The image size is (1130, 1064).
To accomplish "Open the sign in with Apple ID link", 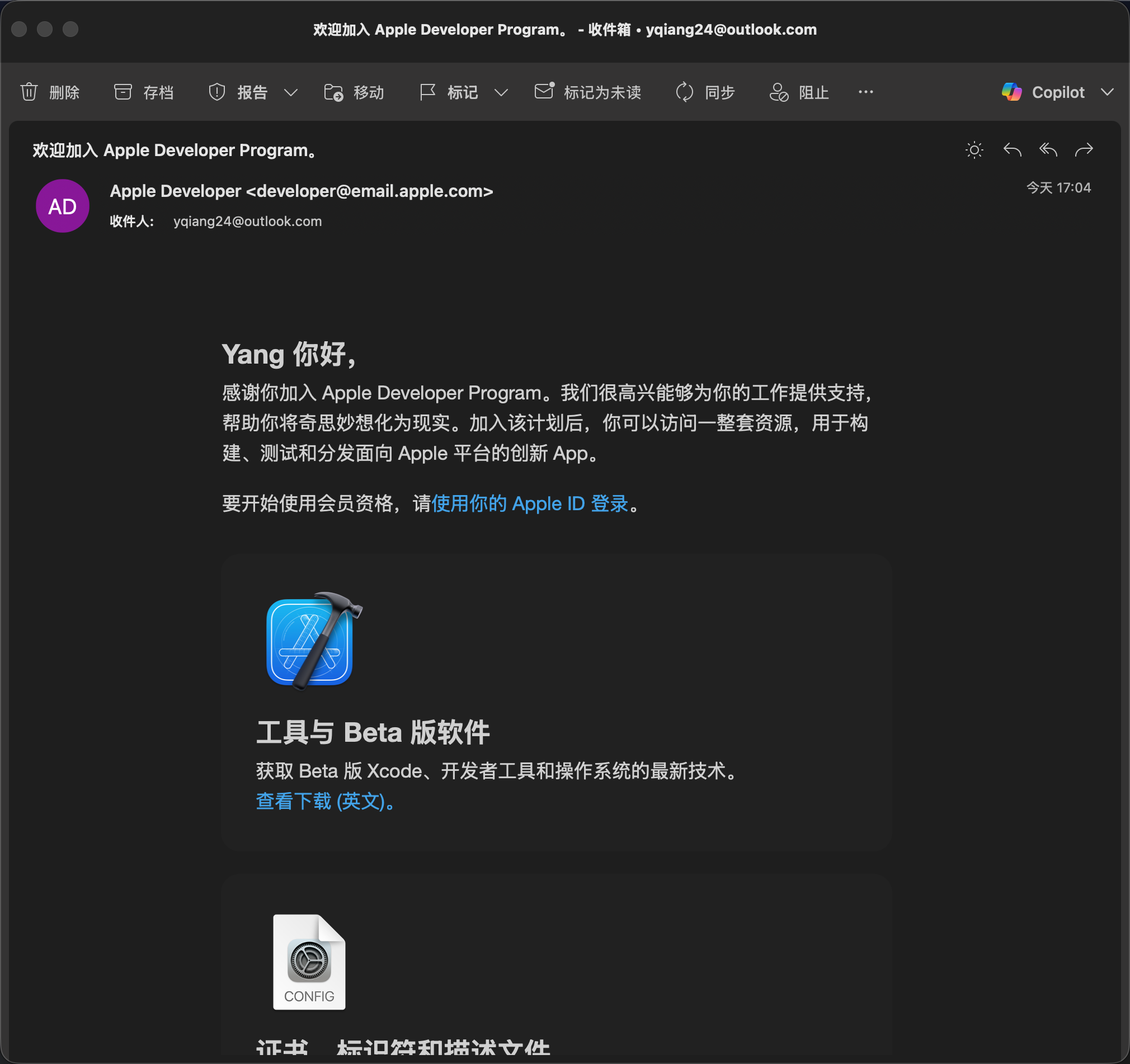I will click(x=530, y=504).
